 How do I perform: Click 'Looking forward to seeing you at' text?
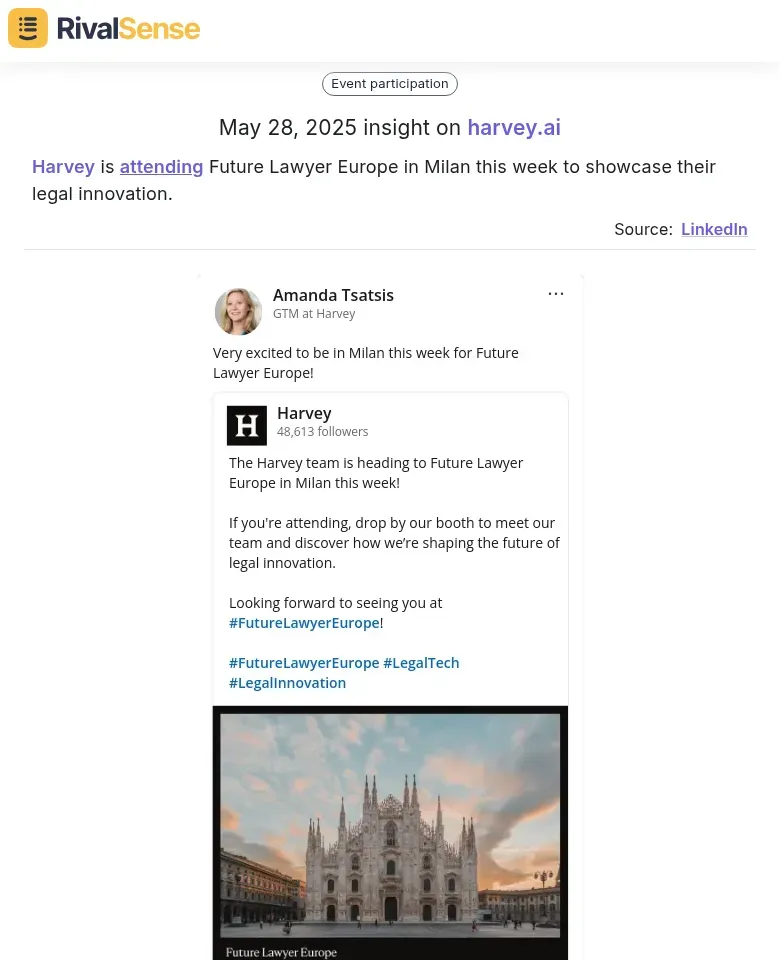click(336, 603)
